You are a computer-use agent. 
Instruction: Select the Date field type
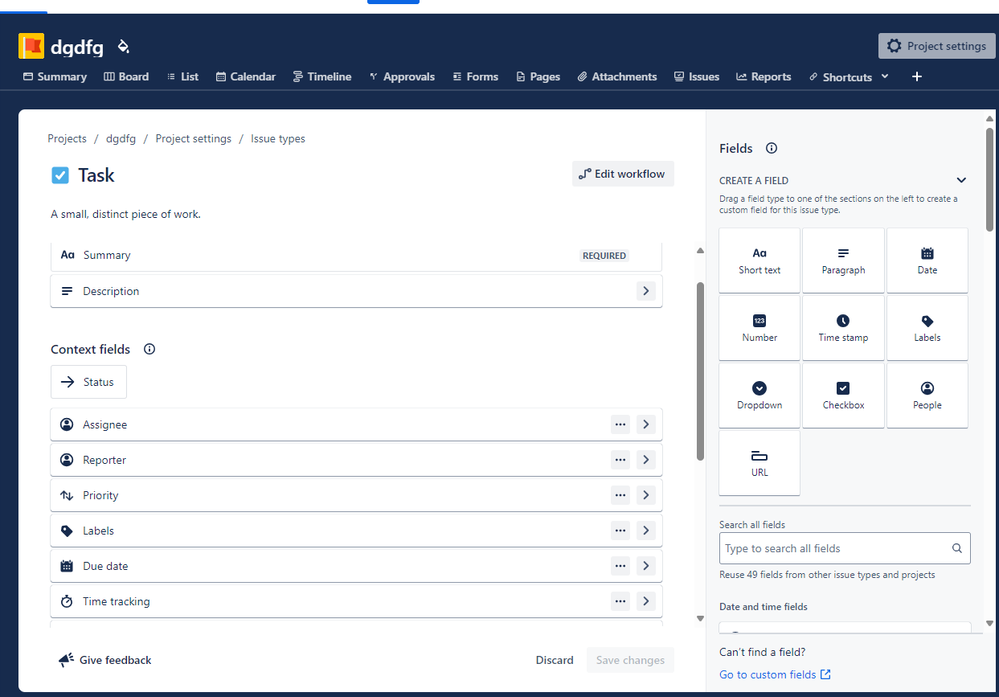927,261
